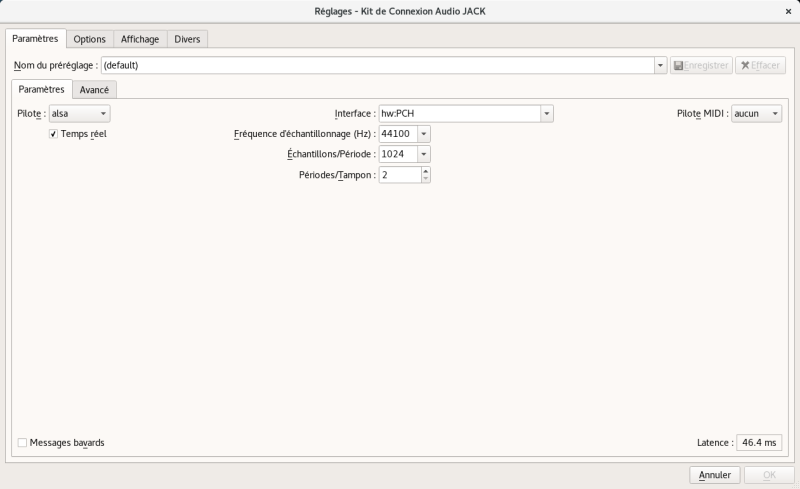This screenshot has height=489, width=800.
Task: Switch to the Avancé sub-tab
Action: (x=94, y=89)
